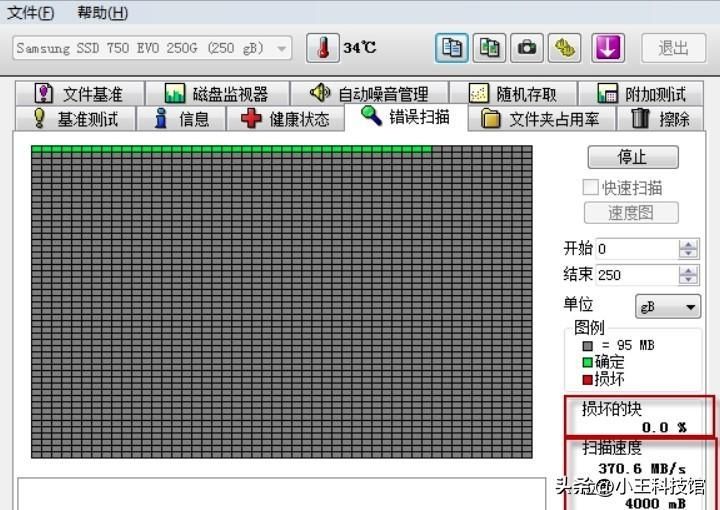
Task: Click the copy screenshot to clipboard icon
Action: click(489, 48)
